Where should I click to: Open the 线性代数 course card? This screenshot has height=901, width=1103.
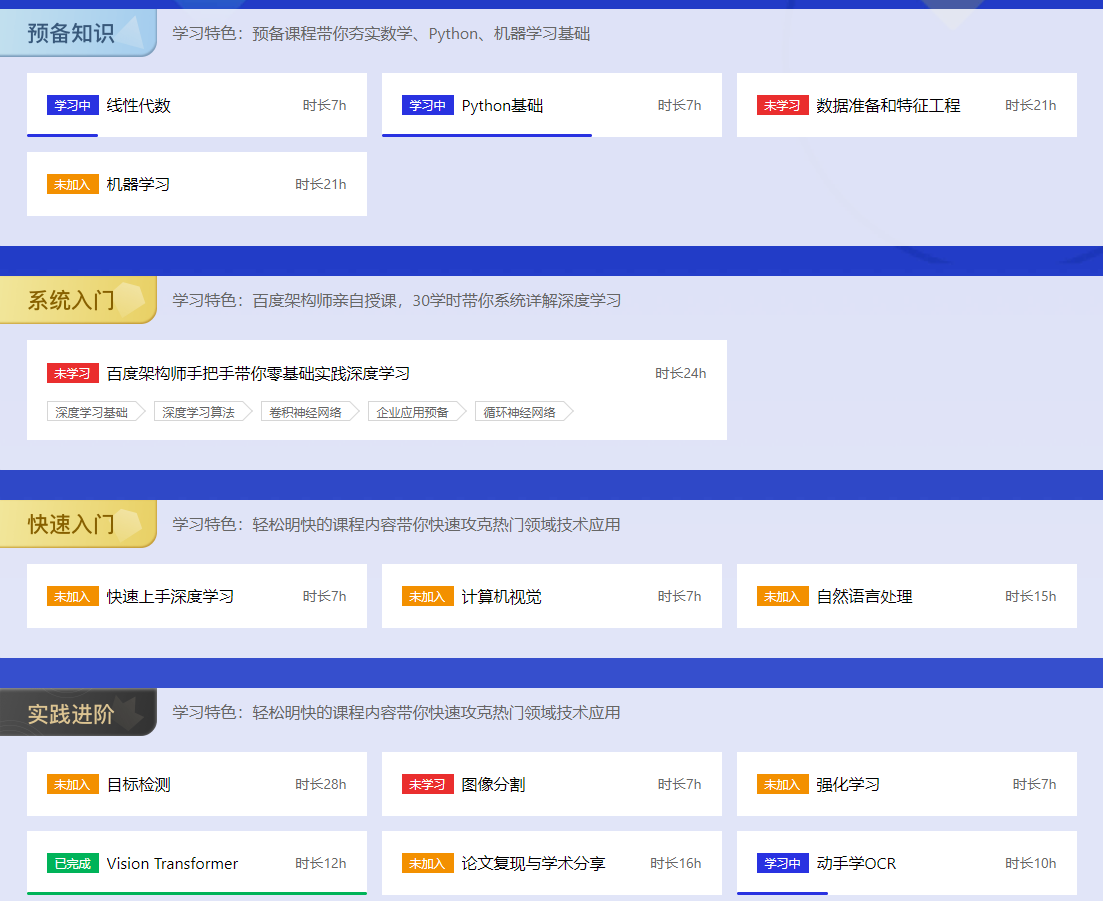pyautogui.click(x=197, y=105)
